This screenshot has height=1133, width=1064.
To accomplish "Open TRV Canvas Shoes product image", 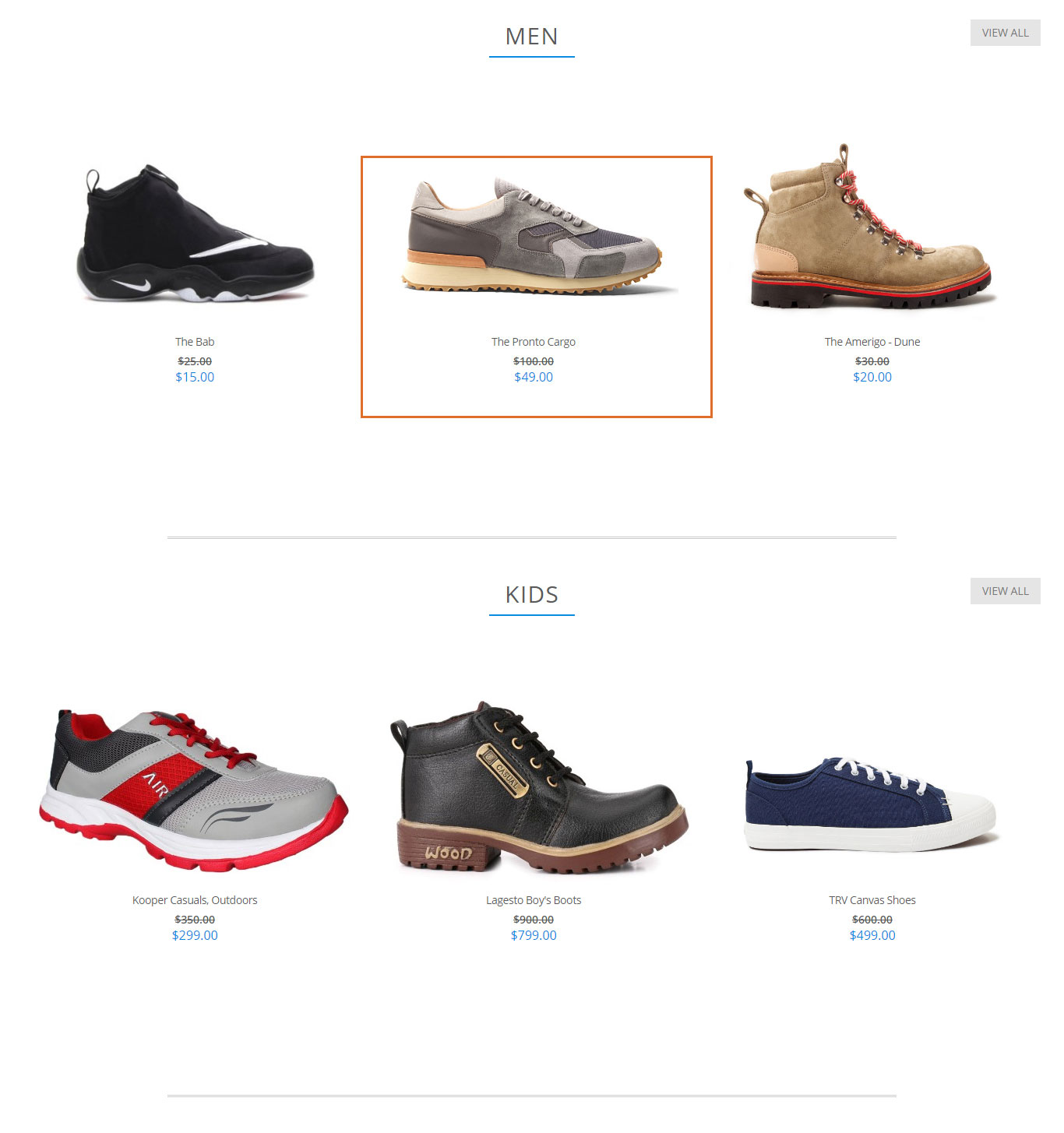I will click(872, 804).
